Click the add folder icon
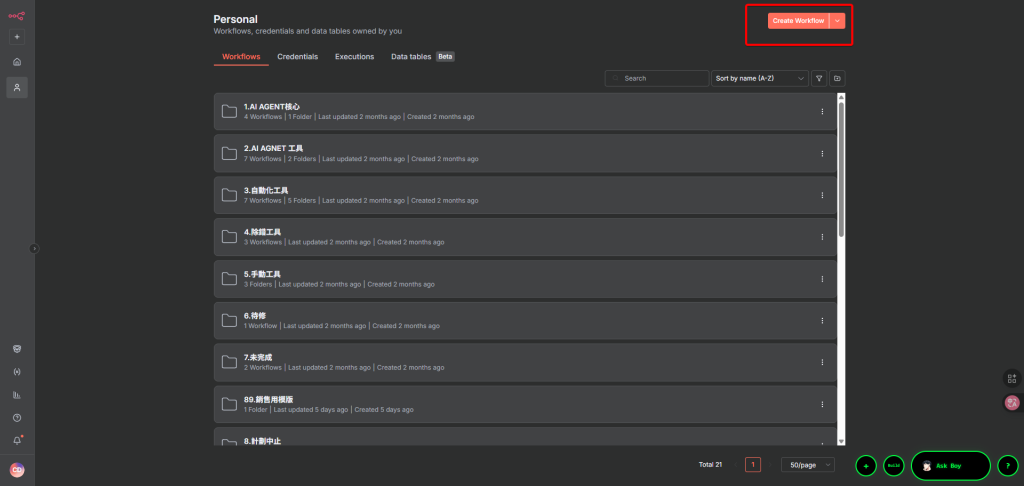The width and height of the screenshot is (1024, 486). pos(838,78)
